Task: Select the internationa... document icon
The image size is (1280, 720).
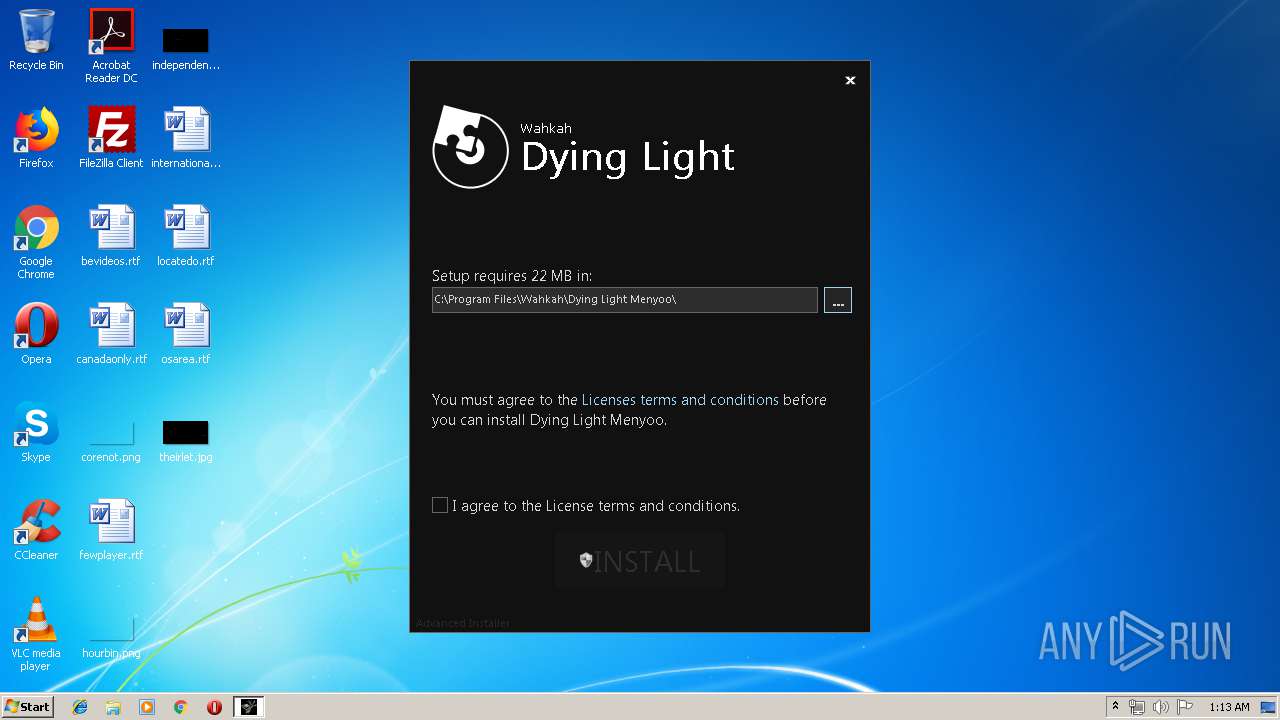Action: point(186,138)
